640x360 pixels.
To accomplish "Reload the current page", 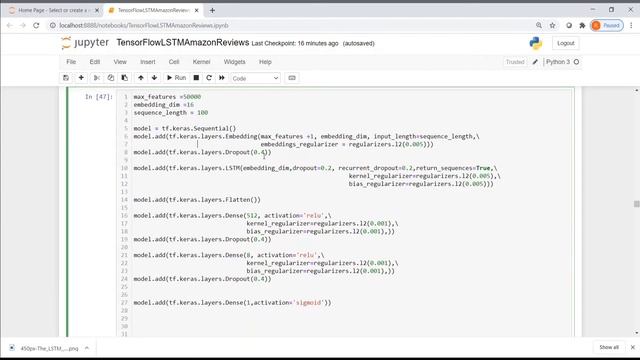I will click(36, 25).
